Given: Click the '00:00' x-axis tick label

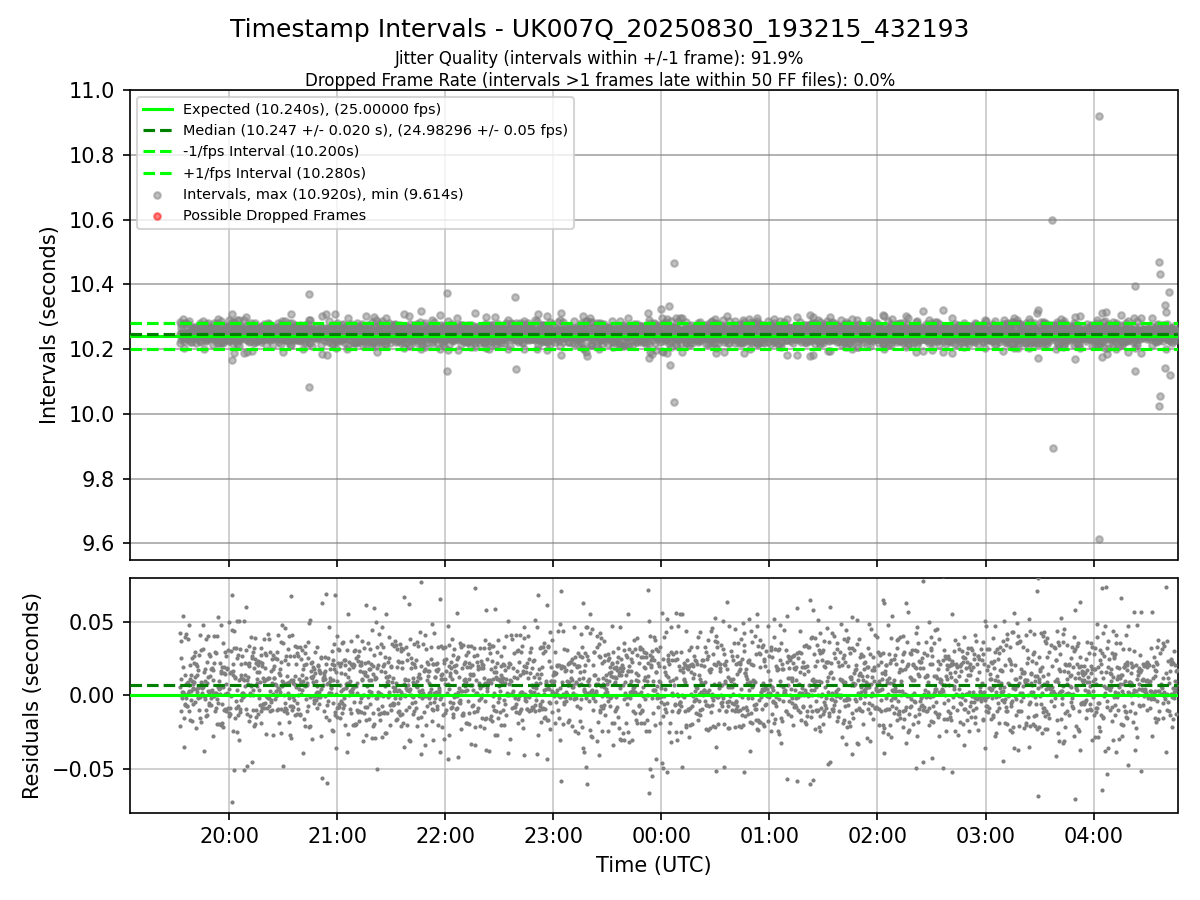Looking at the screenshot, I should tap(661, 835).
